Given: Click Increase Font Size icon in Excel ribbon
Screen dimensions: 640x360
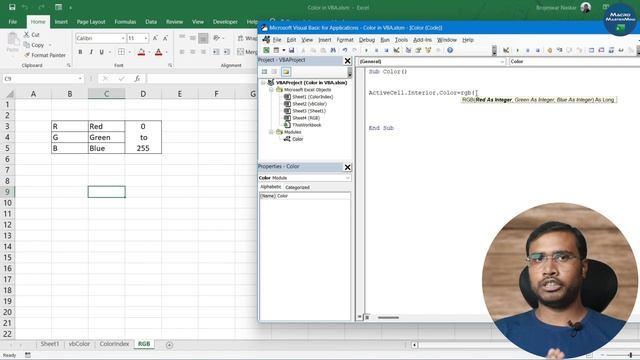Looking at the screenshot, I should click(155, 38).
